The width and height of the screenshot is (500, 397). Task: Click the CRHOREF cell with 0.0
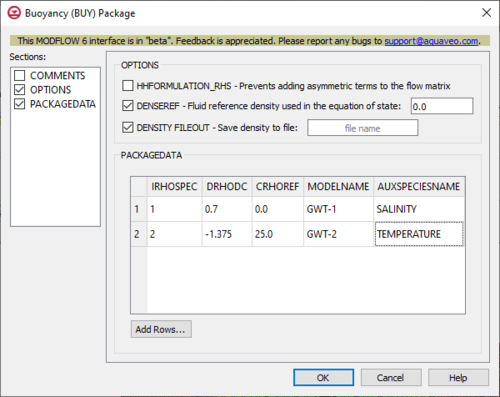[x=278, y=209]
